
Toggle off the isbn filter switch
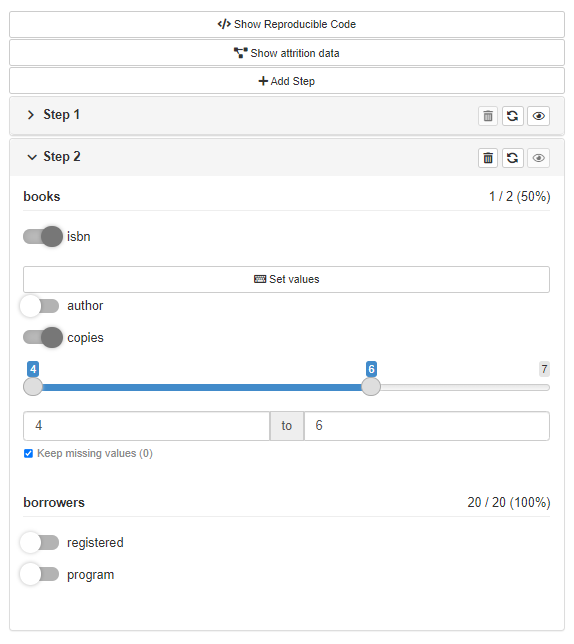[43, 237]
